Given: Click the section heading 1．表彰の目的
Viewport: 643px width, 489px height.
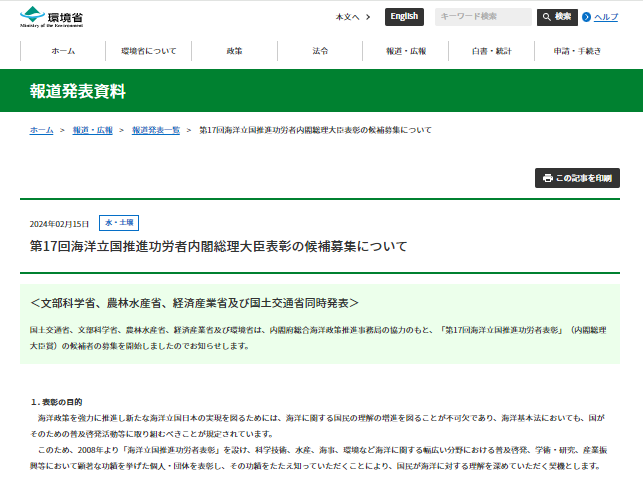Looking at the screenshot, I should (x=57, y=402).
